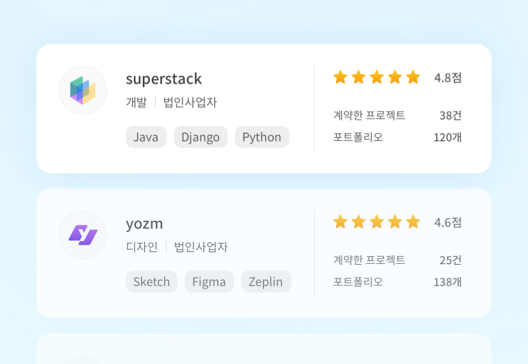This screenshot has height=364, width=528.
Task: Select the Java skill tag
Action: coord(146,137)
